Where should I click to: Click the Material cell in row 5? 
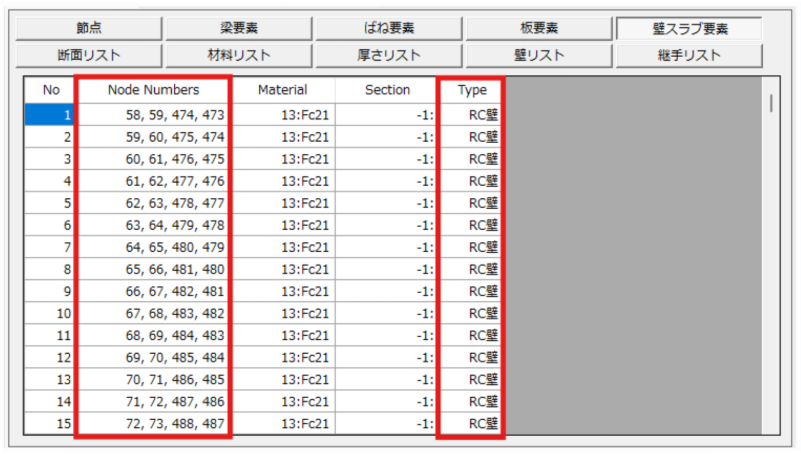tap(282, 203)
